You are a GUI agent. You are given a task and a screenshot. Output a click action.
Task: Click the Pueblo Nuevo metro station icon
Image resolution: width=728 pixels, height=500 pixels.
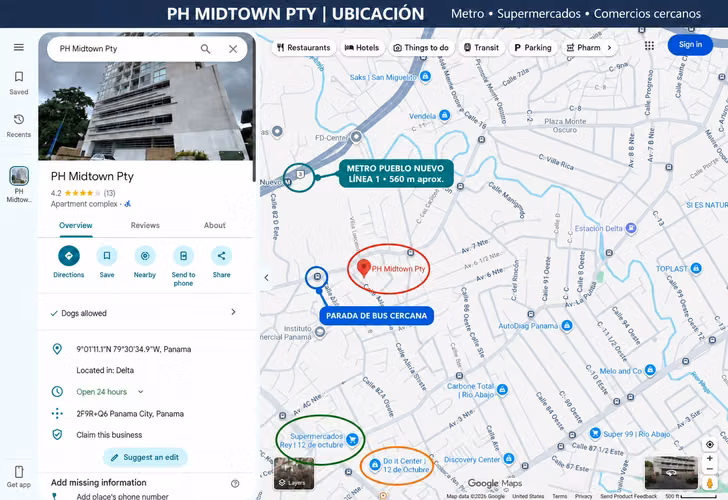288,182
